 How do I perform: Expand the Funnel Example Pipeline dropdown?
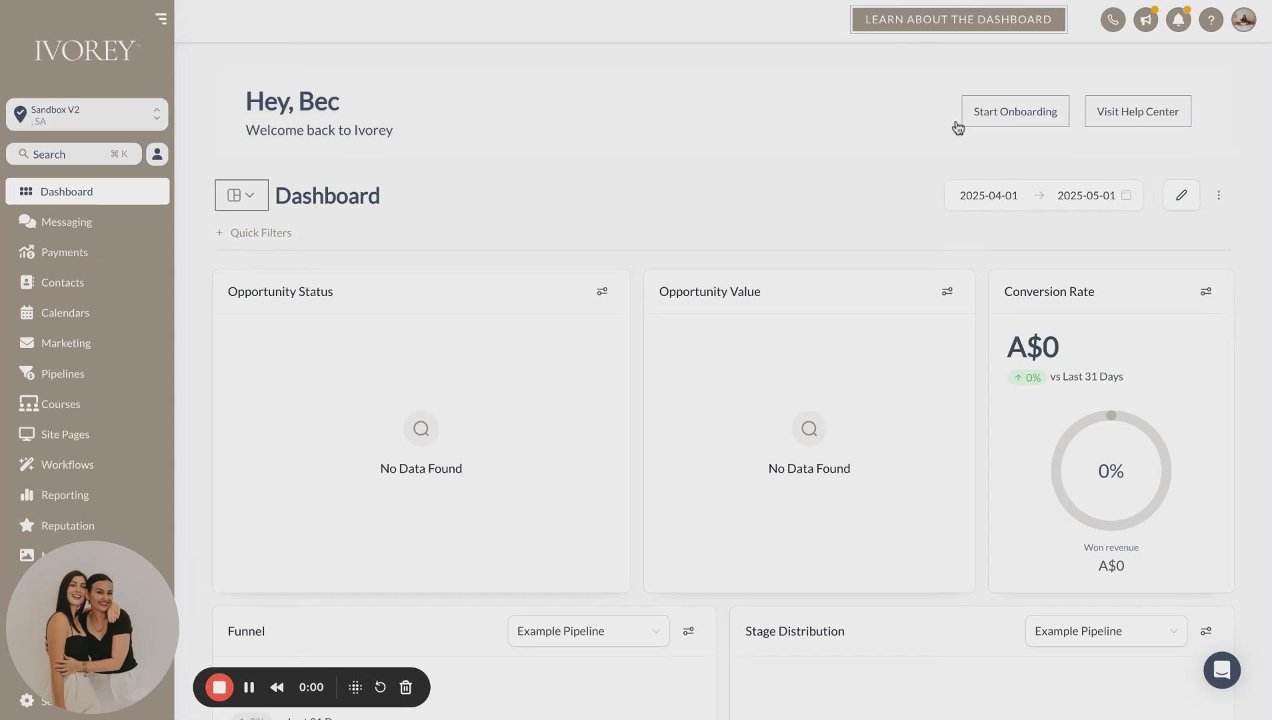(588, 631)
